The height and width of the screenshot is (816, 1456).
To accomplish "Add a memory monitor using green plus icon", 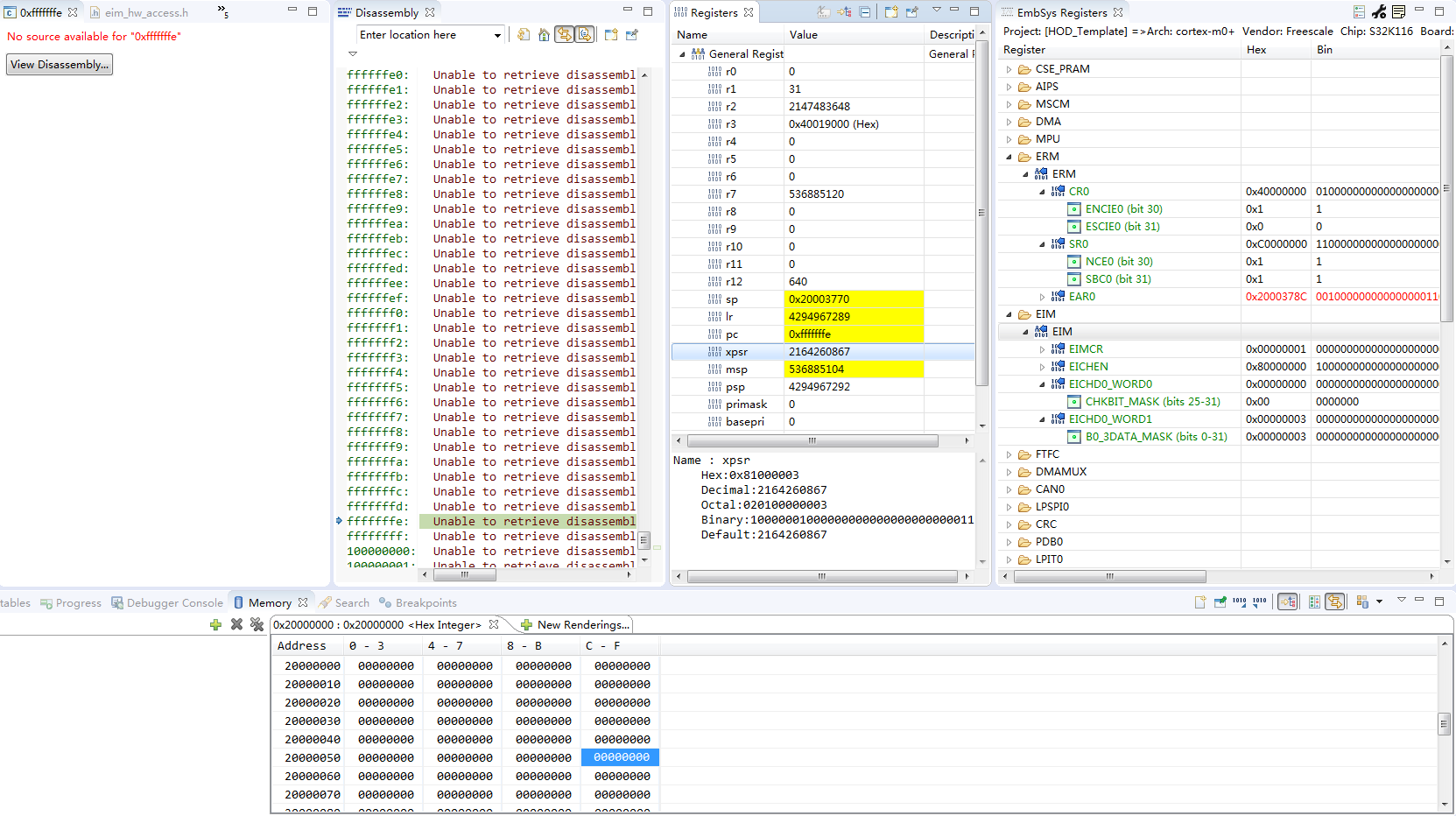I will [x=215, y=624].
